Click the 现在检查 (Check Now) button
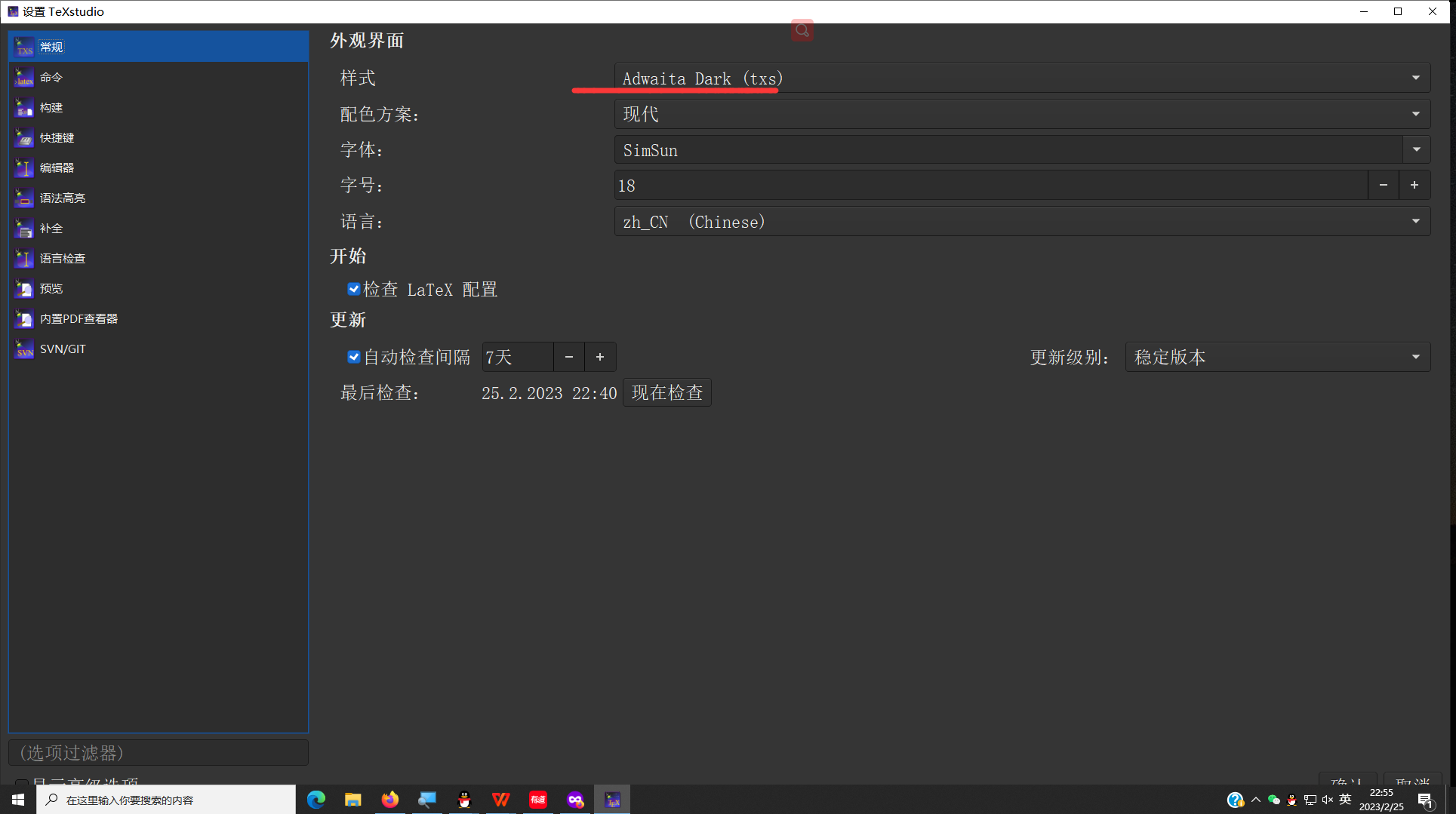Viewport: 1456px width, 814px height. (x=667, y=392)
